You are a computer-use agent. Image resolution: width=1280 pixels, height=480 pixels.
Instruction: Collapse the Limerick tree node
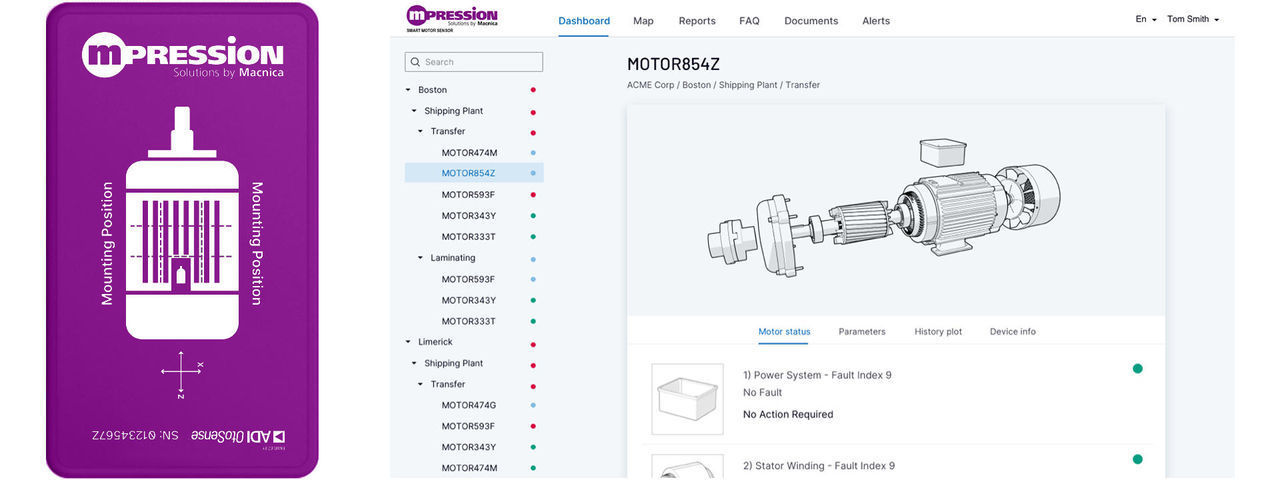point(408,342)
